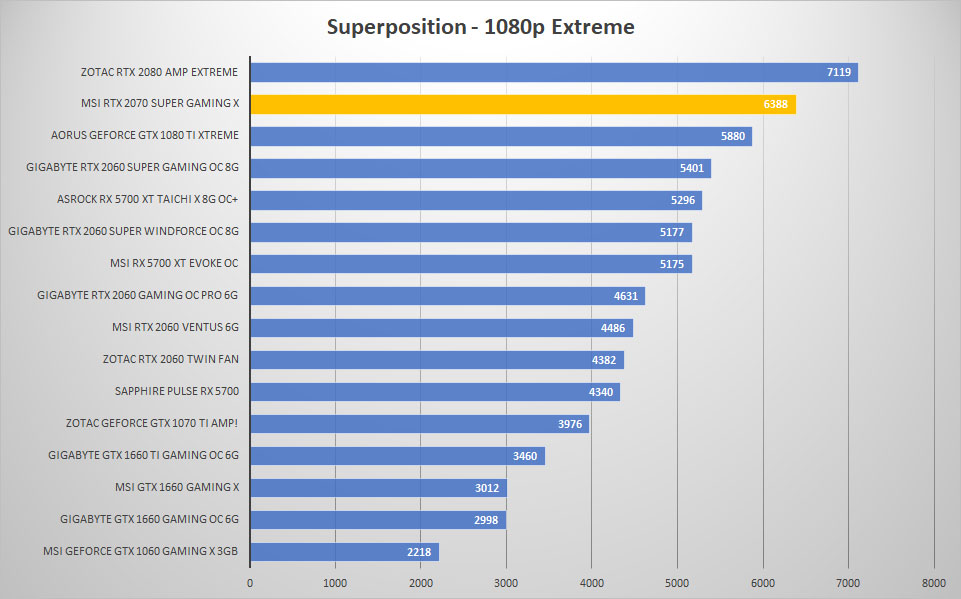
Task: Click the x-axis tick label 4000
Action: click(x=592, y=583)
